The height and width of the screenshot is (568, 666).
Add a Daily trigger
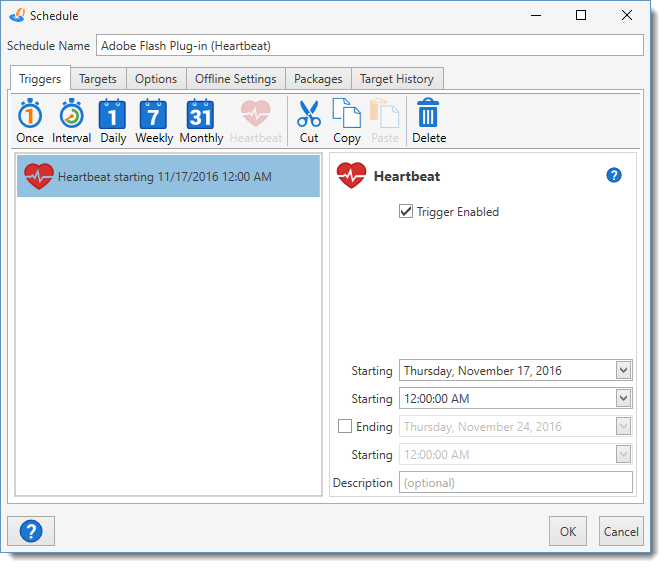113,121
